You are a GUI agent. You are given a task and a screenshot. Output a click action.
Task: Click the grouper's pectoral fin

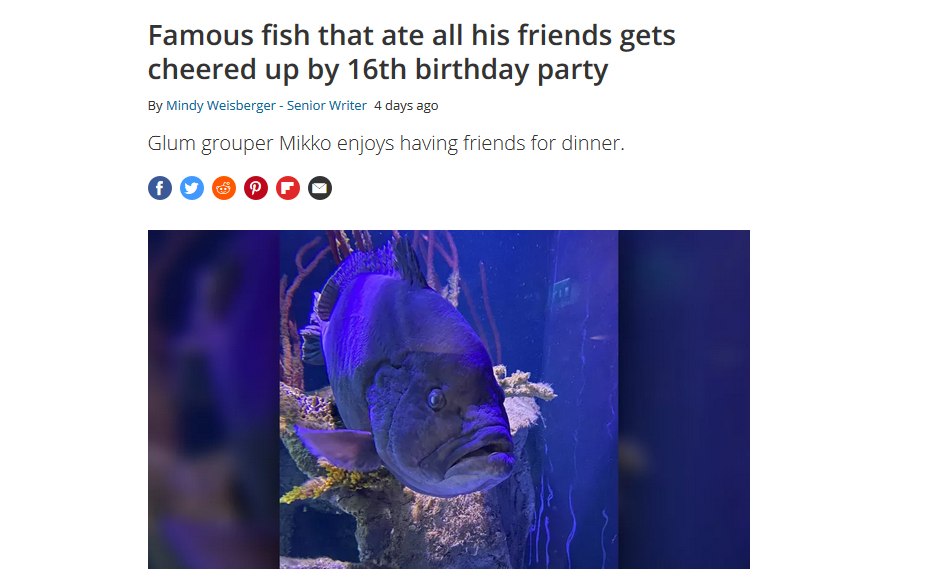[x=336, y=447]
